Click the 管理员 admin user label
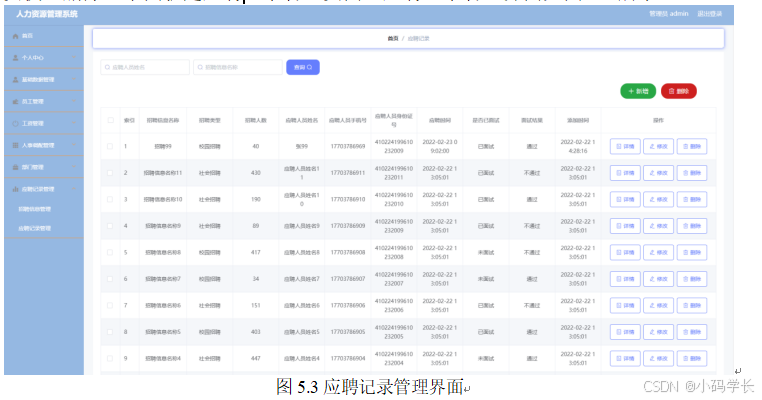 point(669,14)
